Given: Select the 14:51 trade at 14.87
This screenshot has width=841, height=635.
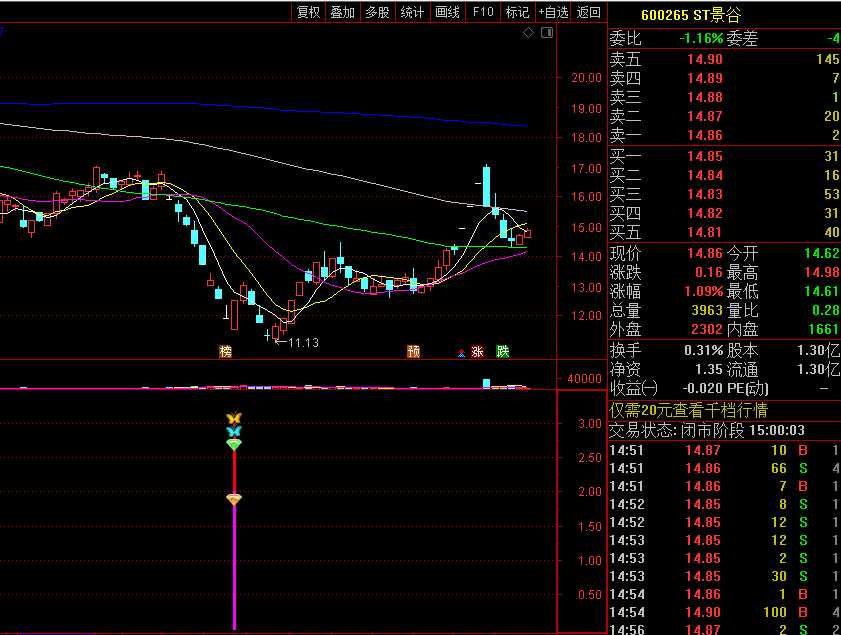Looking at the screenshot, I should pos(724,451).
